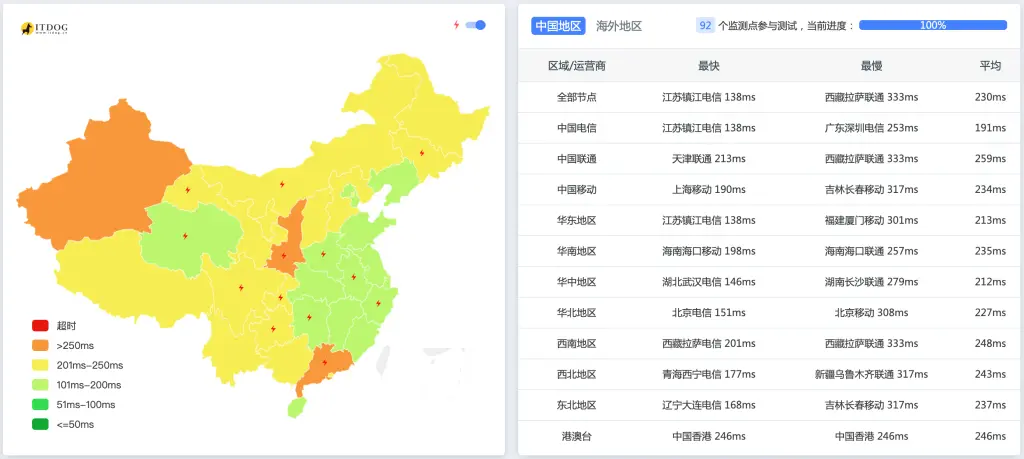Click the lightning marker in northeast China
1024x459 pixels.
point(421,153)
